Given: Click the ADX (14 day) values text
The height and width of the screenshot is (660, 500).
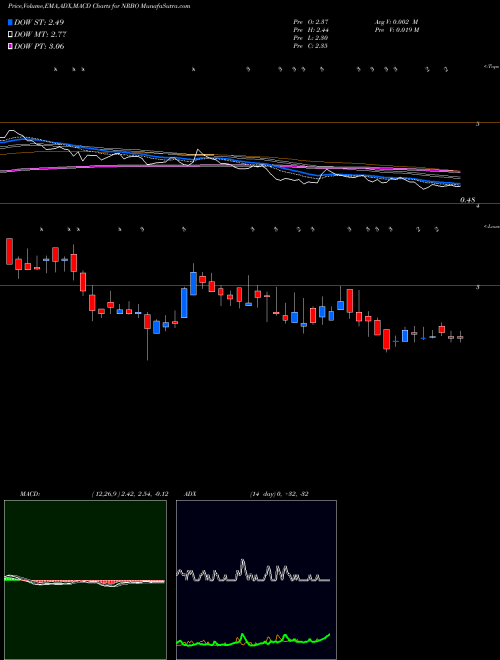Looking at the screenshot, I should coord(278,494).
